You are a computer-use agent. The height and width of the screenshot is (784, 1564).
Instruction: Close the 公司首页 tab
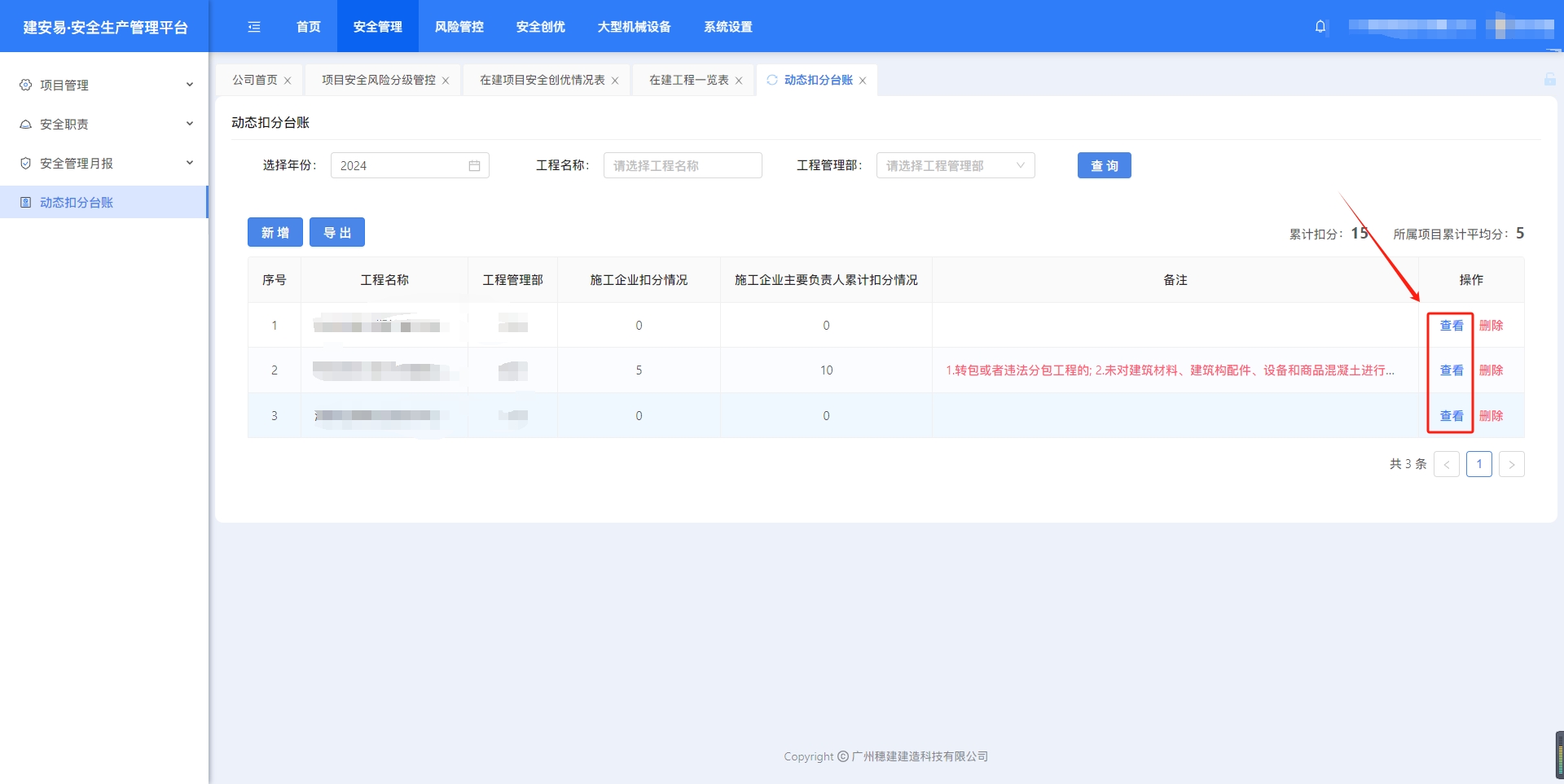pos(288,81)
